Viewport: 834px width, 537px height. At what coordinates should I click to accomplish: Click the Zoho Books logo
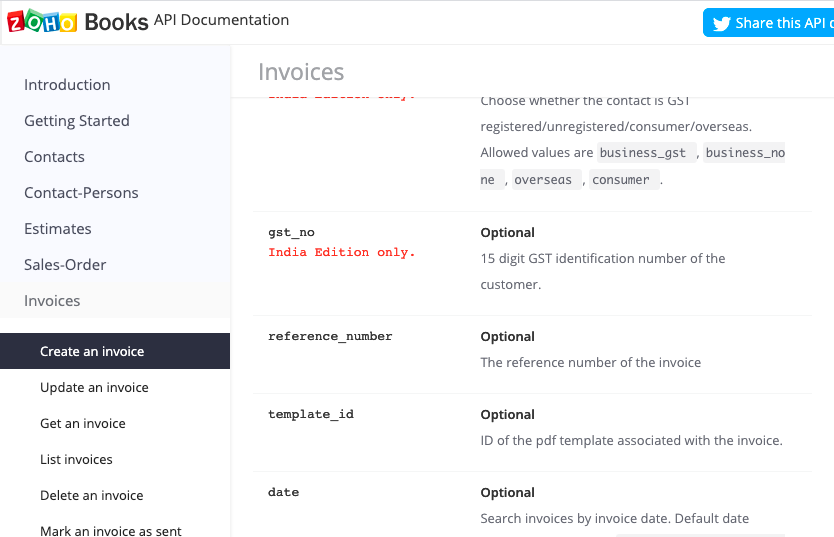78,21
